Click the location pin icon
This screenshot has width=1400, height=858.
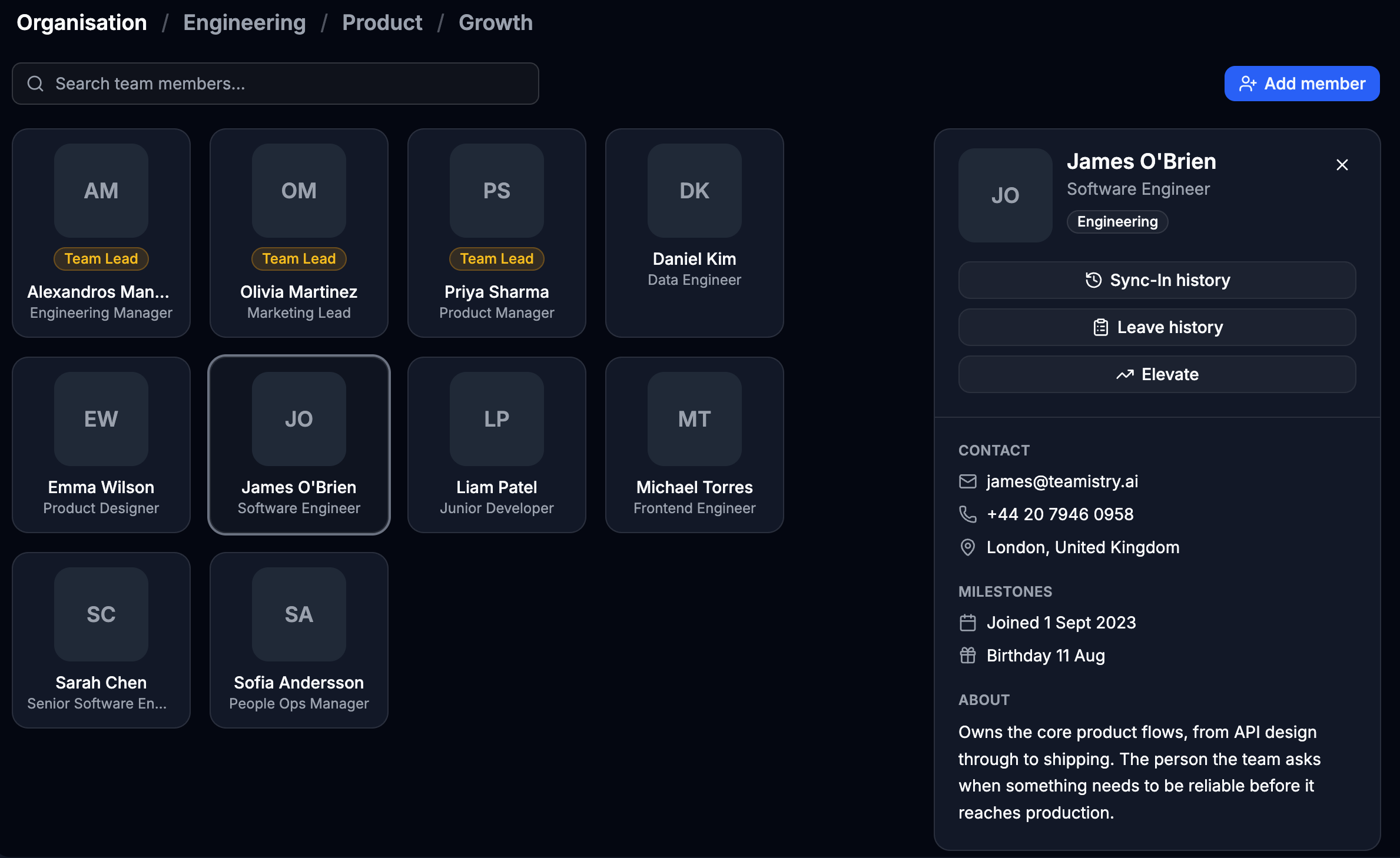point(967,547)
